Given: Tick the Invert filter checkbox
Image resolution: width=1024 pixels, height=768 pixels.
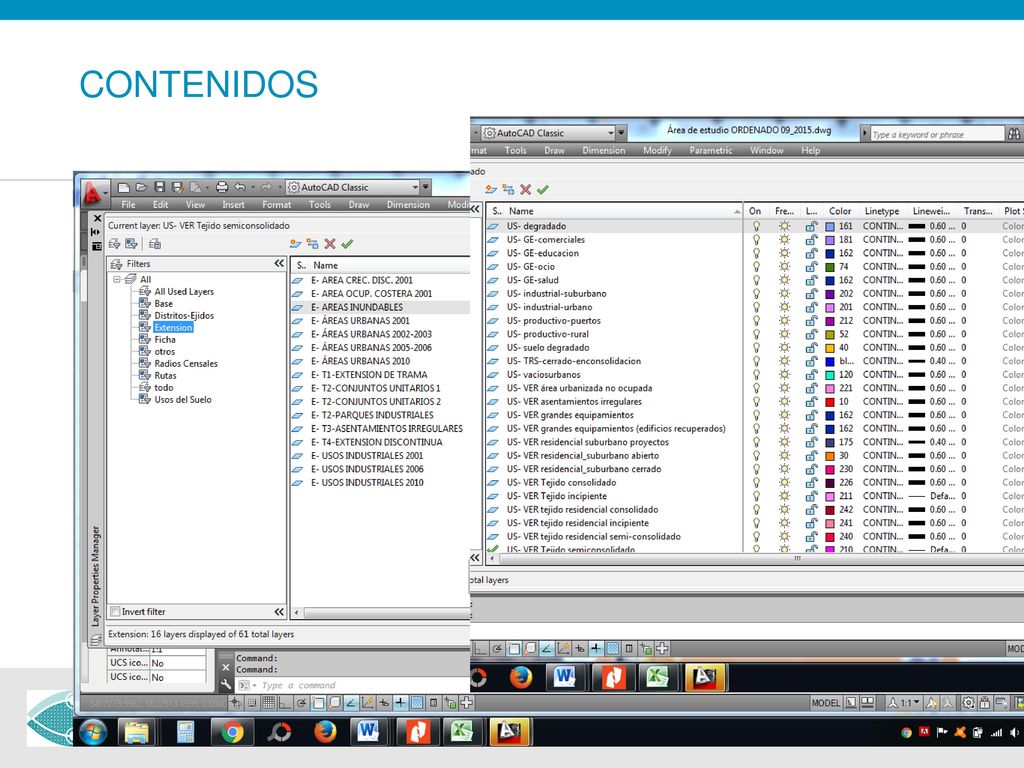Looking at the screenshot, I should (116, 611).
